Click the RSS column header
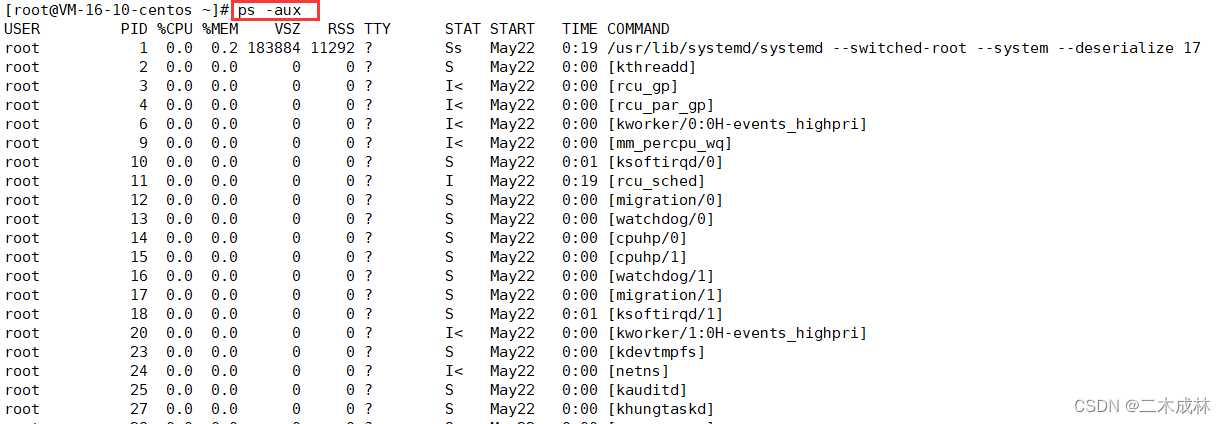Image resolution: width=1226 pixels, height=424 pixels. pos(340,29)
